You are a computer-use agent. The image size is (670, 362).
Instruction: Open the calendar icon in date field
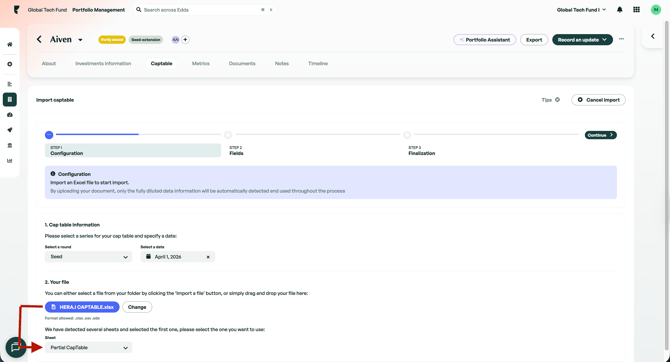pos(148,256)
